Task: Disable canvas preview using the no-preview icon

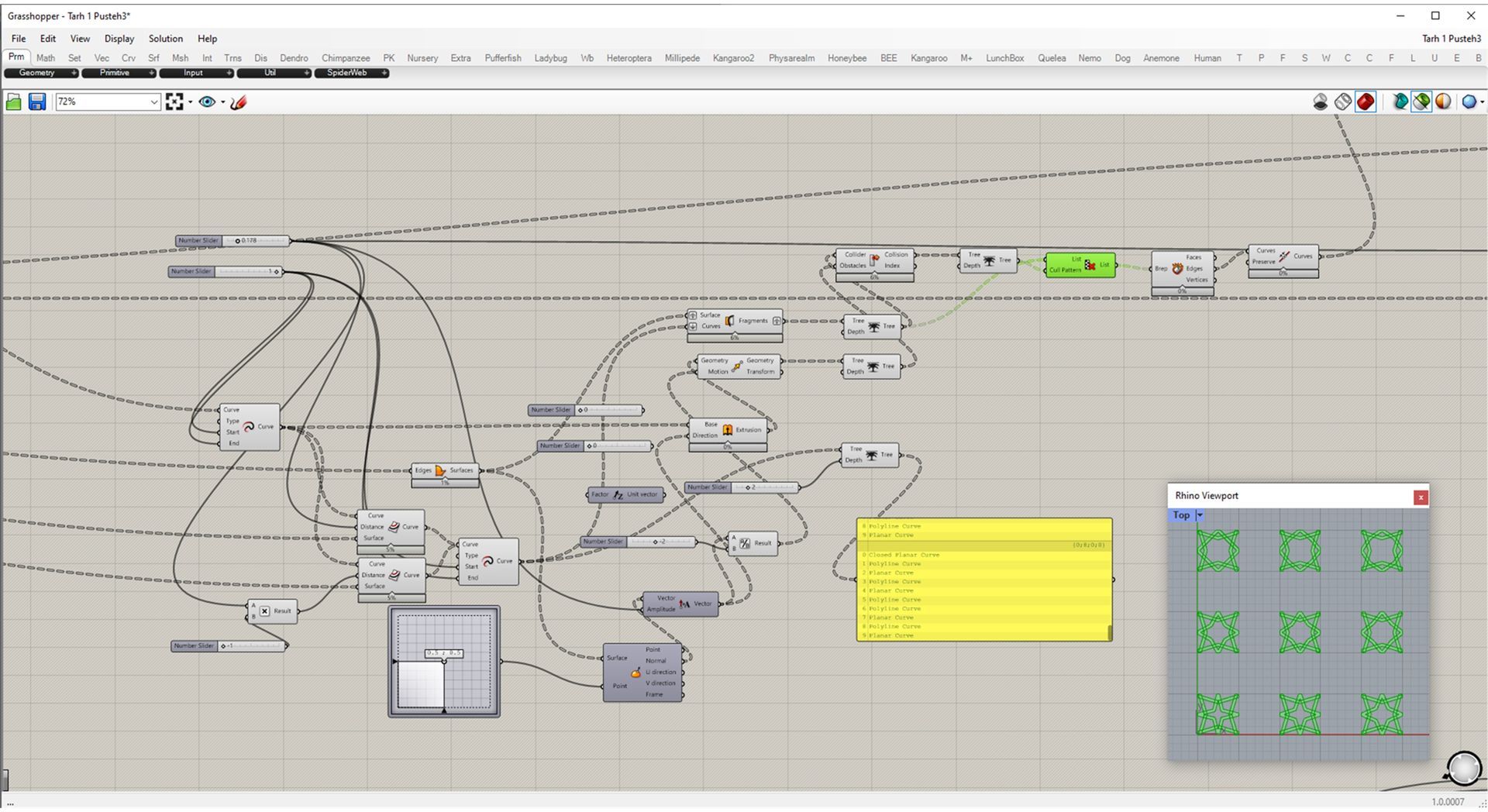Action: coord(1321,101)
